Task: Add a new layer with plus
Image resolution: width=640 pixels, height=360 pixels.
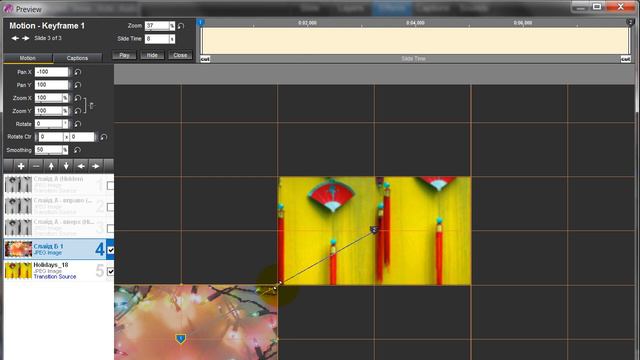Action: coord(21,166)
